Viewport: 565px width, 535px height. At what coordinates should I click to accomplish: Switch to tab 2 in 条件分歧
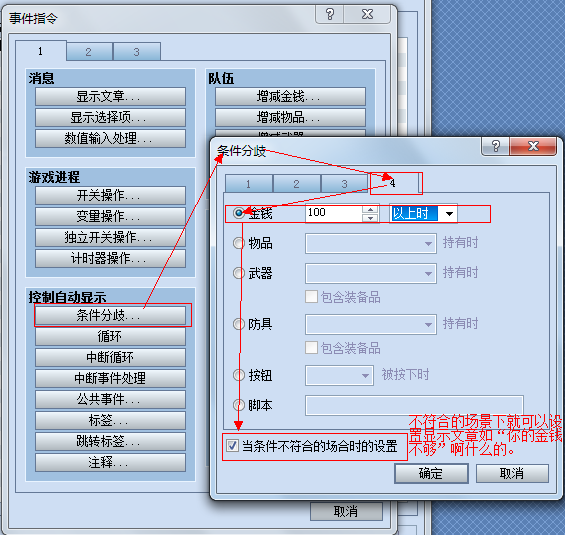coord(297,184)
